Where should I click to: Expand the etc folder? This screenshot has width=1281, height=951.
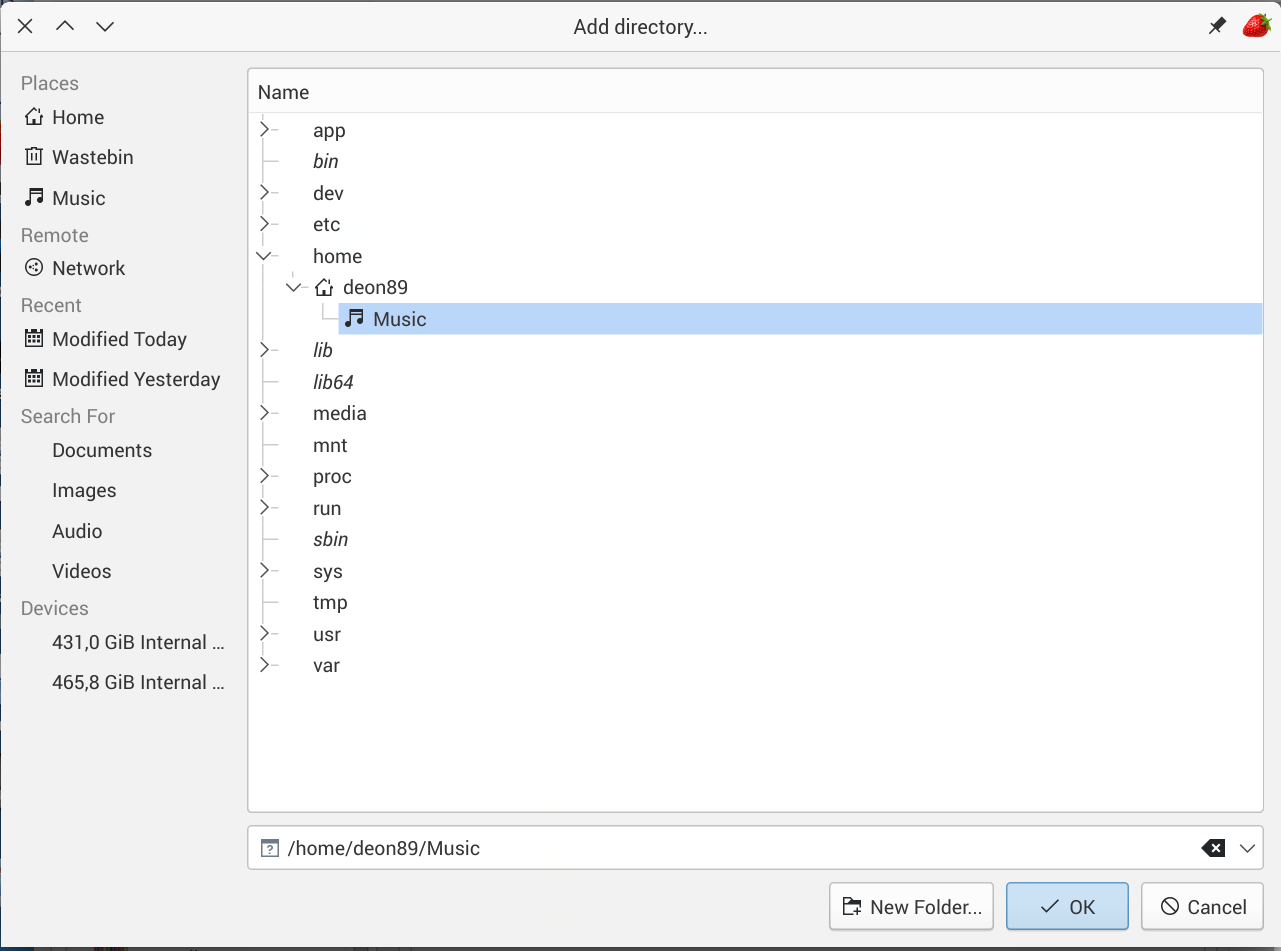(x=265, y=224)
